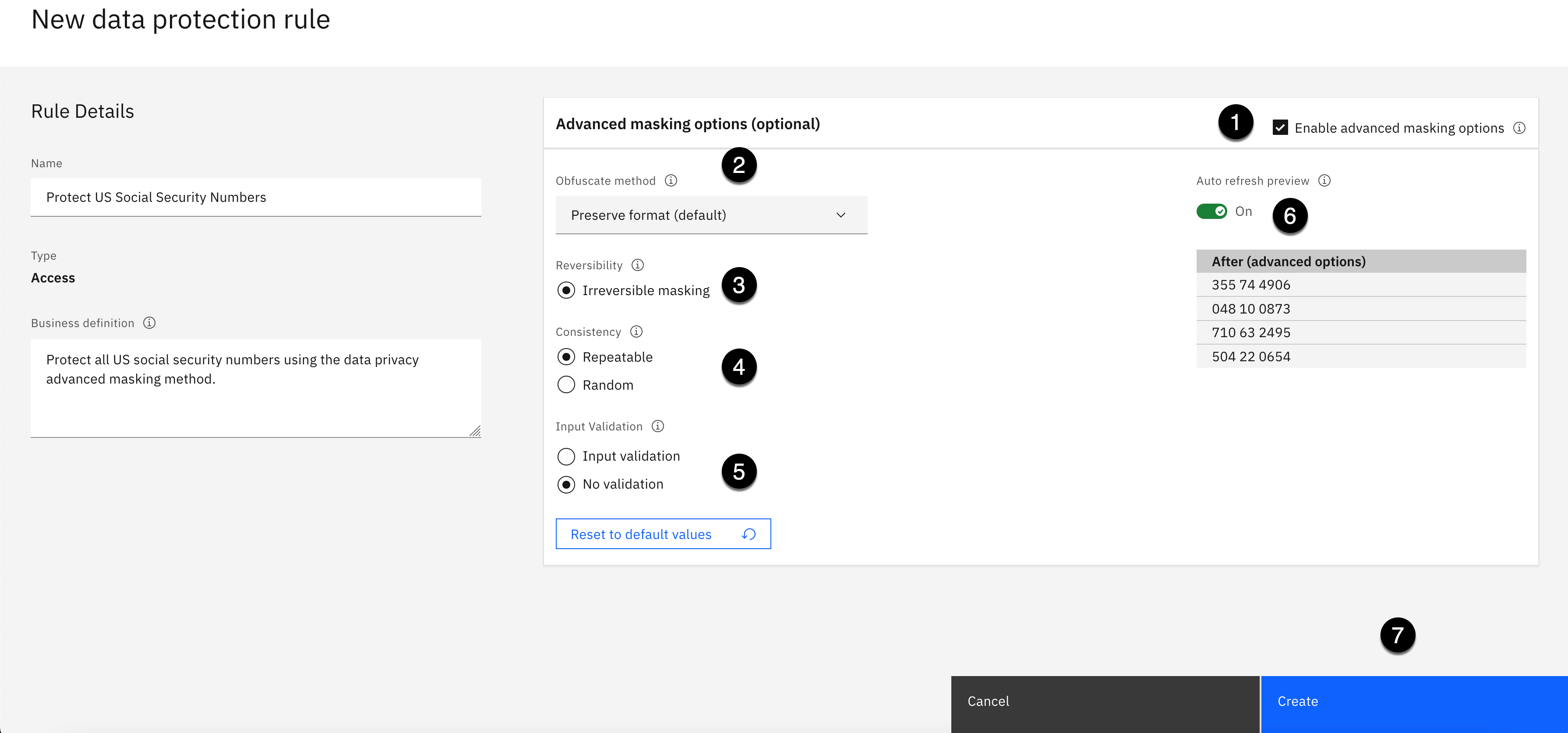Click info icon next to Business definition

click(x=149, y=323)
